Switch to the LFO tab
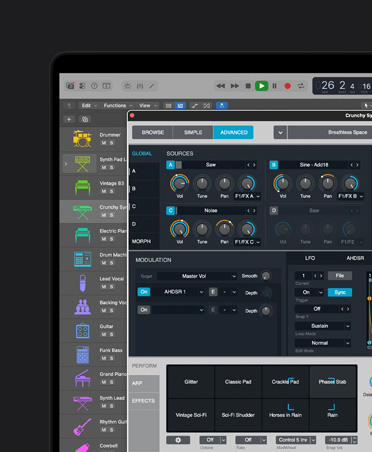Viewport: 372px width, 452px height. [x=310, y=258]
